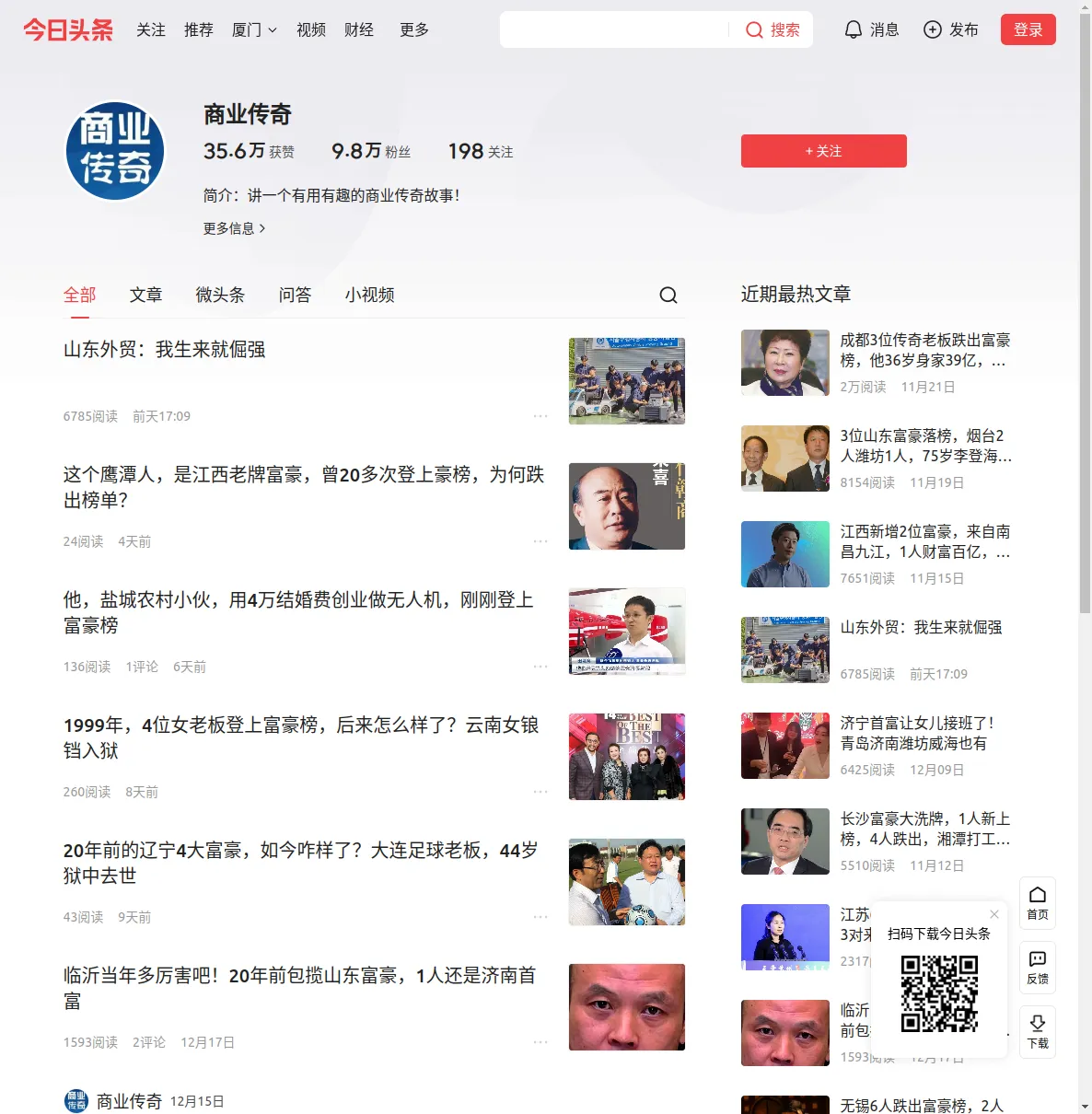This screenshot has width=1092, height=1114.
Task: Click thumbnail of 1999年女老板 article
Action: coord(627,757)
